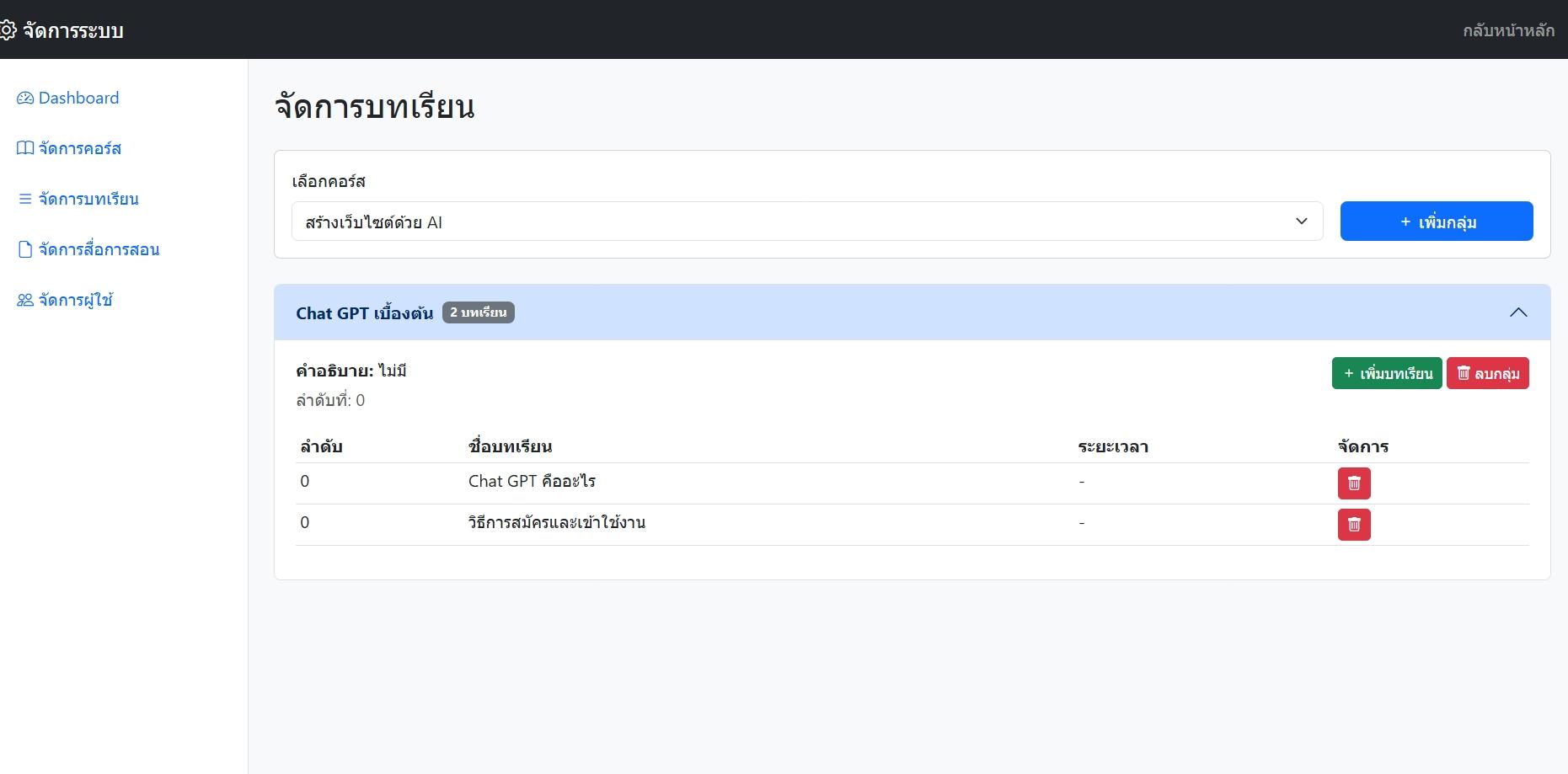
Task: Click the คำอธิบาย: ไม่มี text
Action: [351, 371]
